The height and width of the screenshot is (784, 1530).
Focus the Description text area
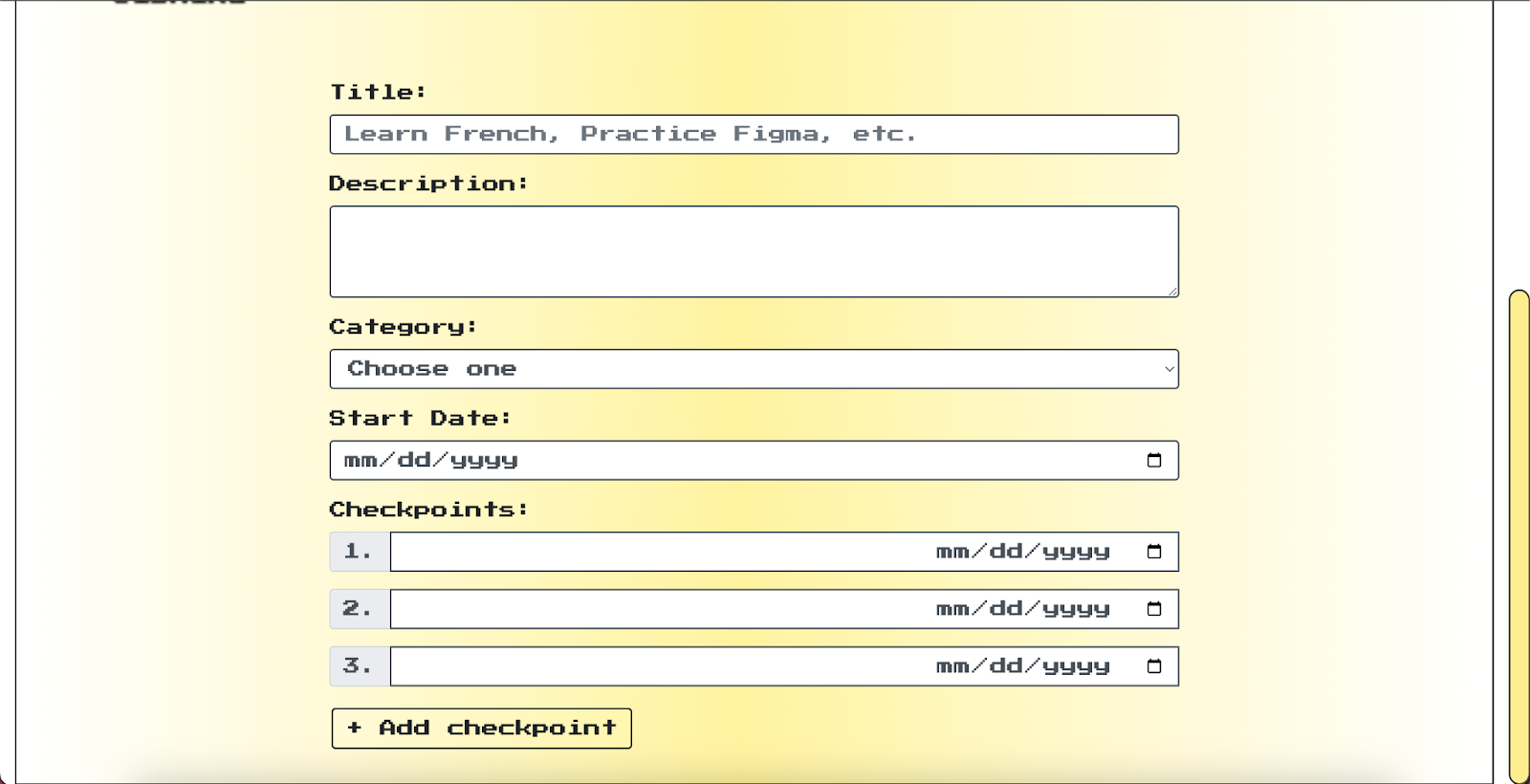coord(754,251)
